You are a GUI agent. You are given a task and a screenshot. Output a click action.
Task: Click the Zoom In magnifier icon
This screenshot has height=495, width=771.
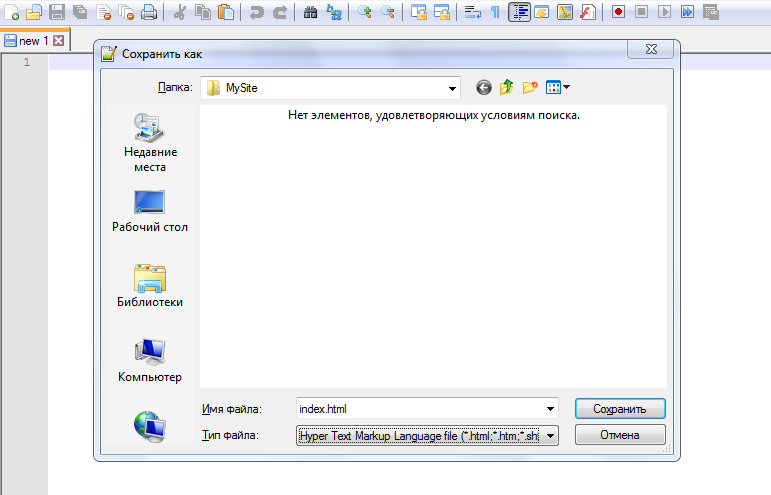click(x=364, y=11)
